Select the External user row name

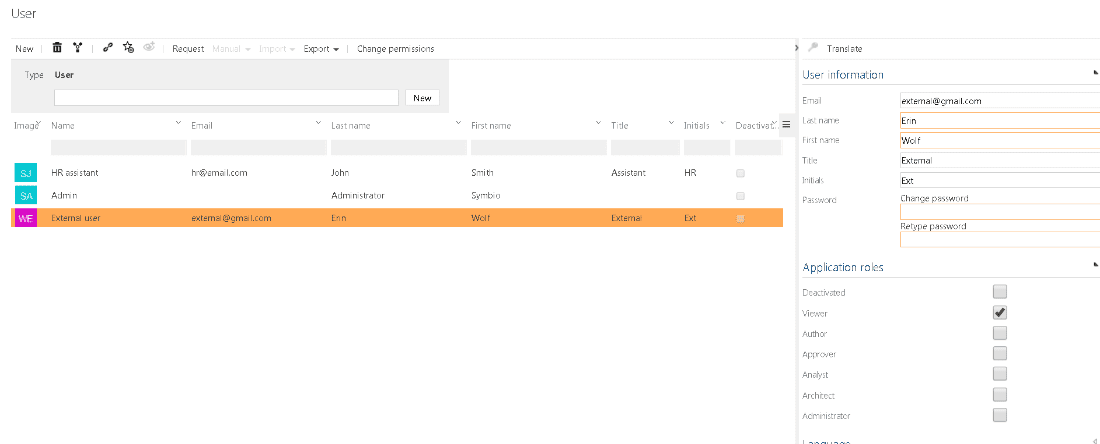click(x=76, y=218)
